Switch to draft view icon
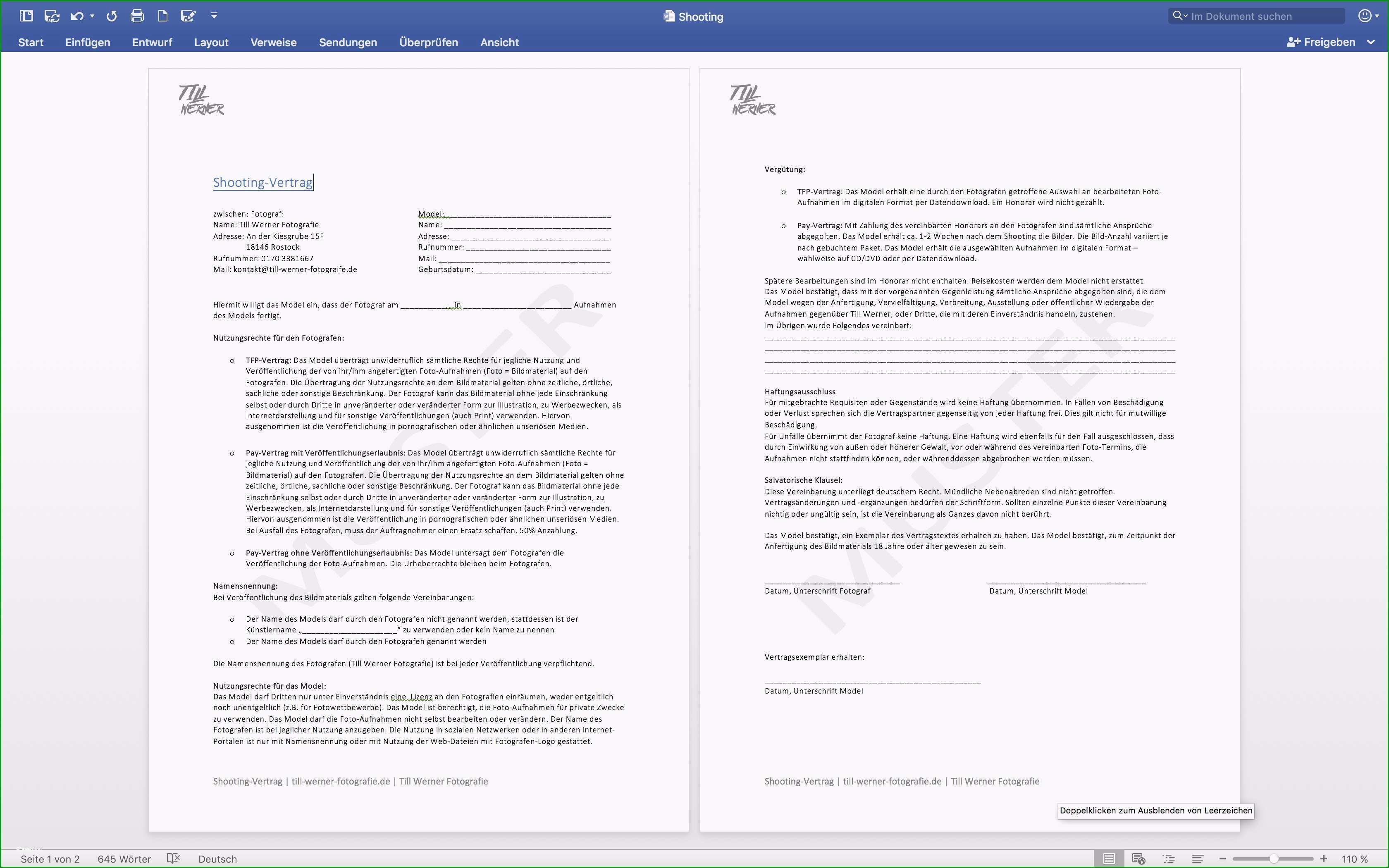 pos(1197,859)
